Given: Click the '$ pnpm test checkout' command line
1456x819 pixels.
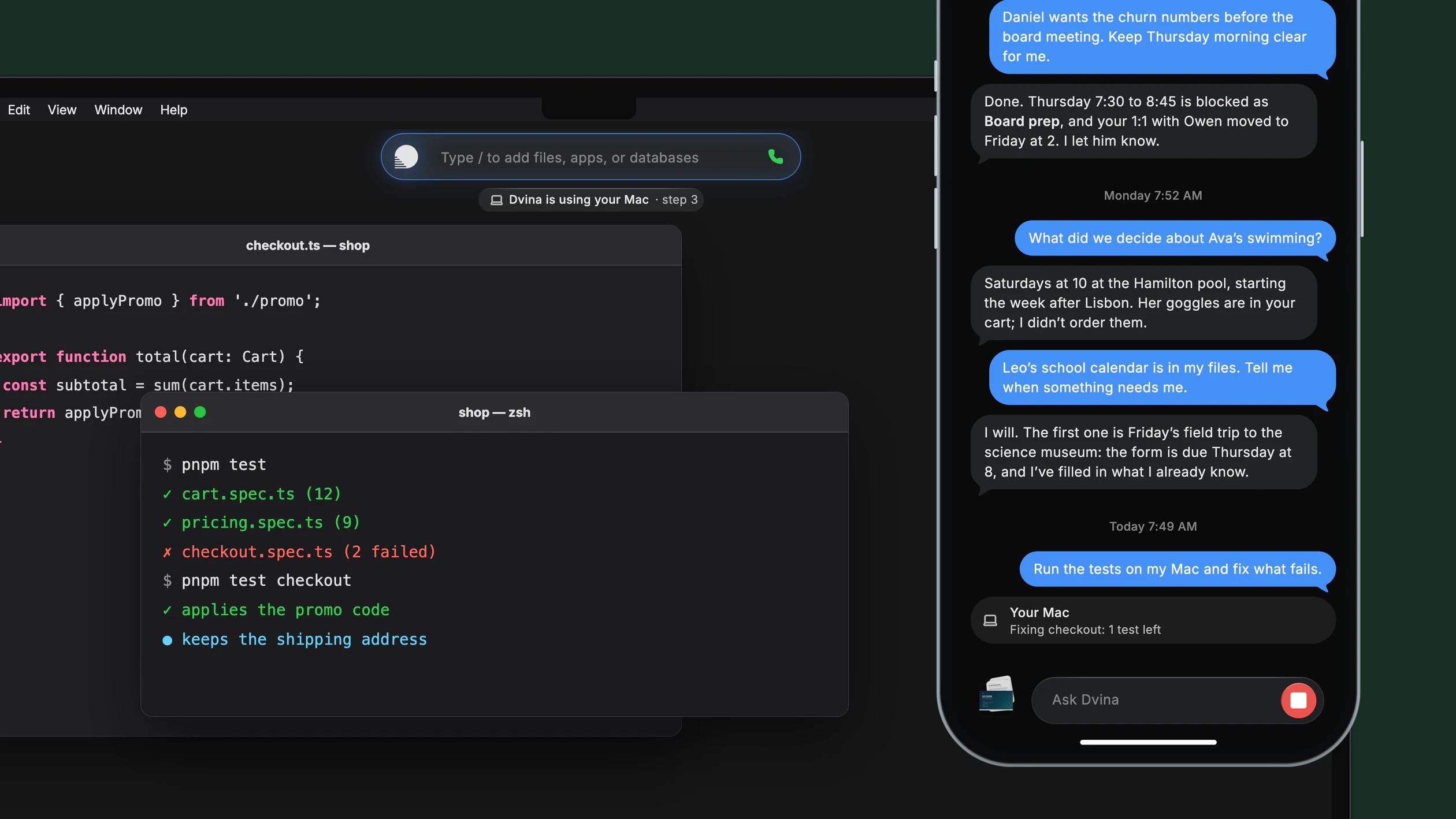Looking at the screenshot, I should [257, 580].
